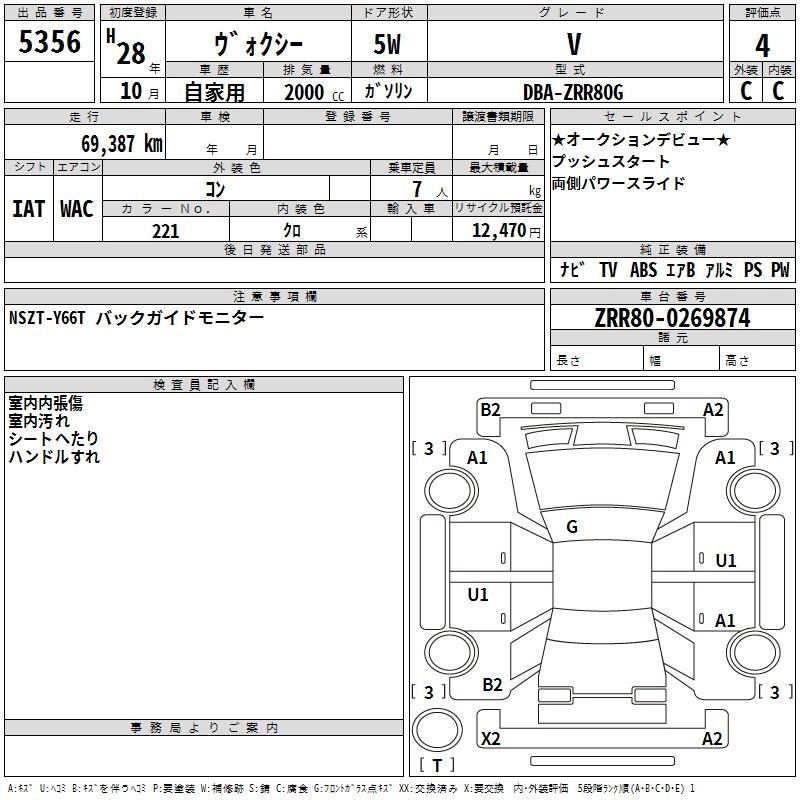Click the G mark on the windshield

572,526
